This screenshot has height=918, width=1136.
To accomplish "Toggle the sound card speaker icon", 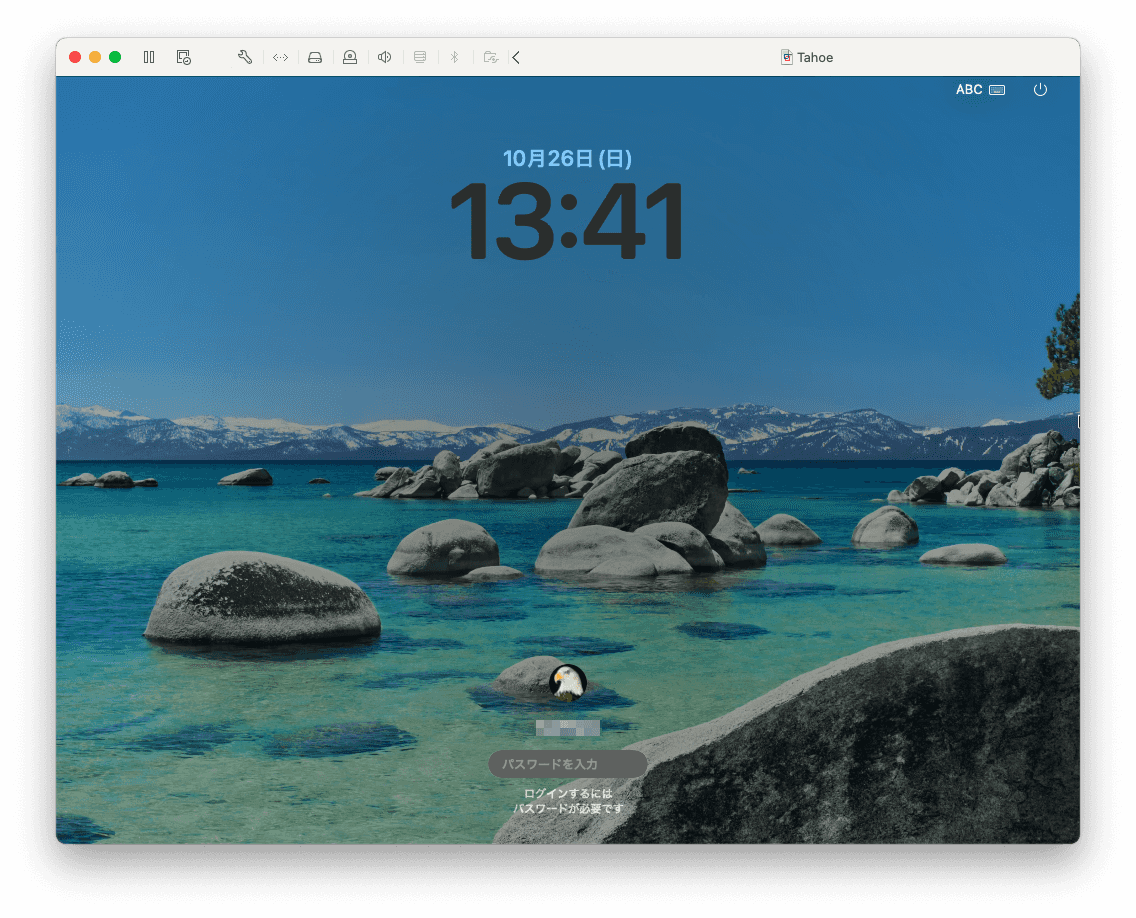I will [384, 57].
